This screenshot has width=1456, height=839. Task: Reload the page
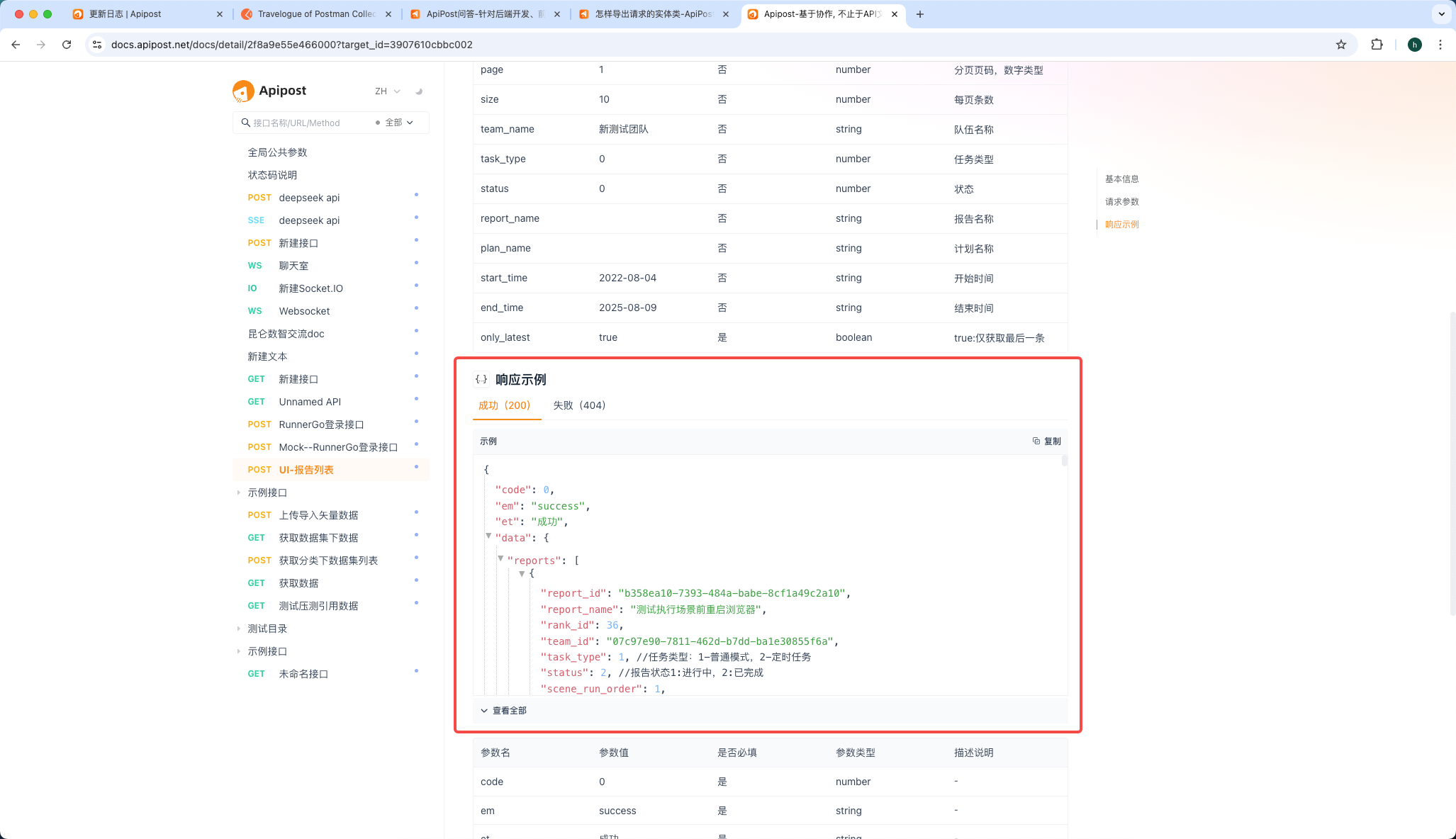[67, 45]
